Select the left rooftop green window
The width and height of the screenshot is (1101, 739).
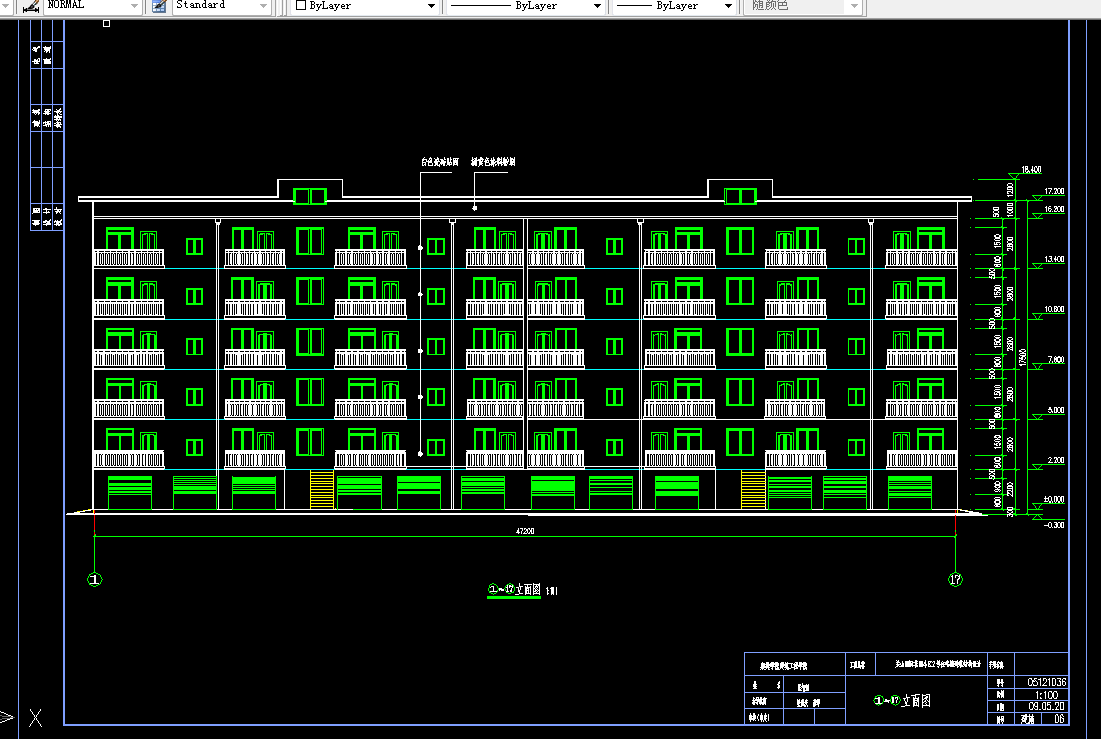(x=310, y=196)
